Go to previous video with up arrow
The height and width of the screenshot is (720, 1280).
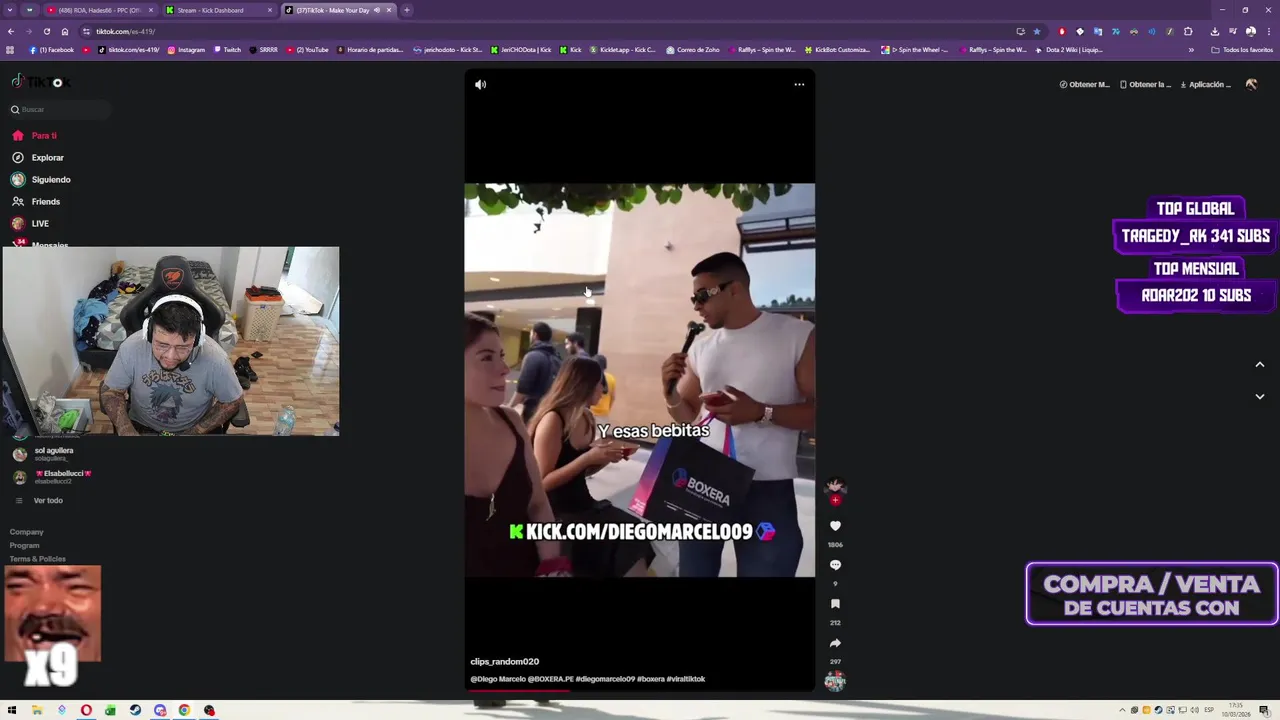[1260, 365]
